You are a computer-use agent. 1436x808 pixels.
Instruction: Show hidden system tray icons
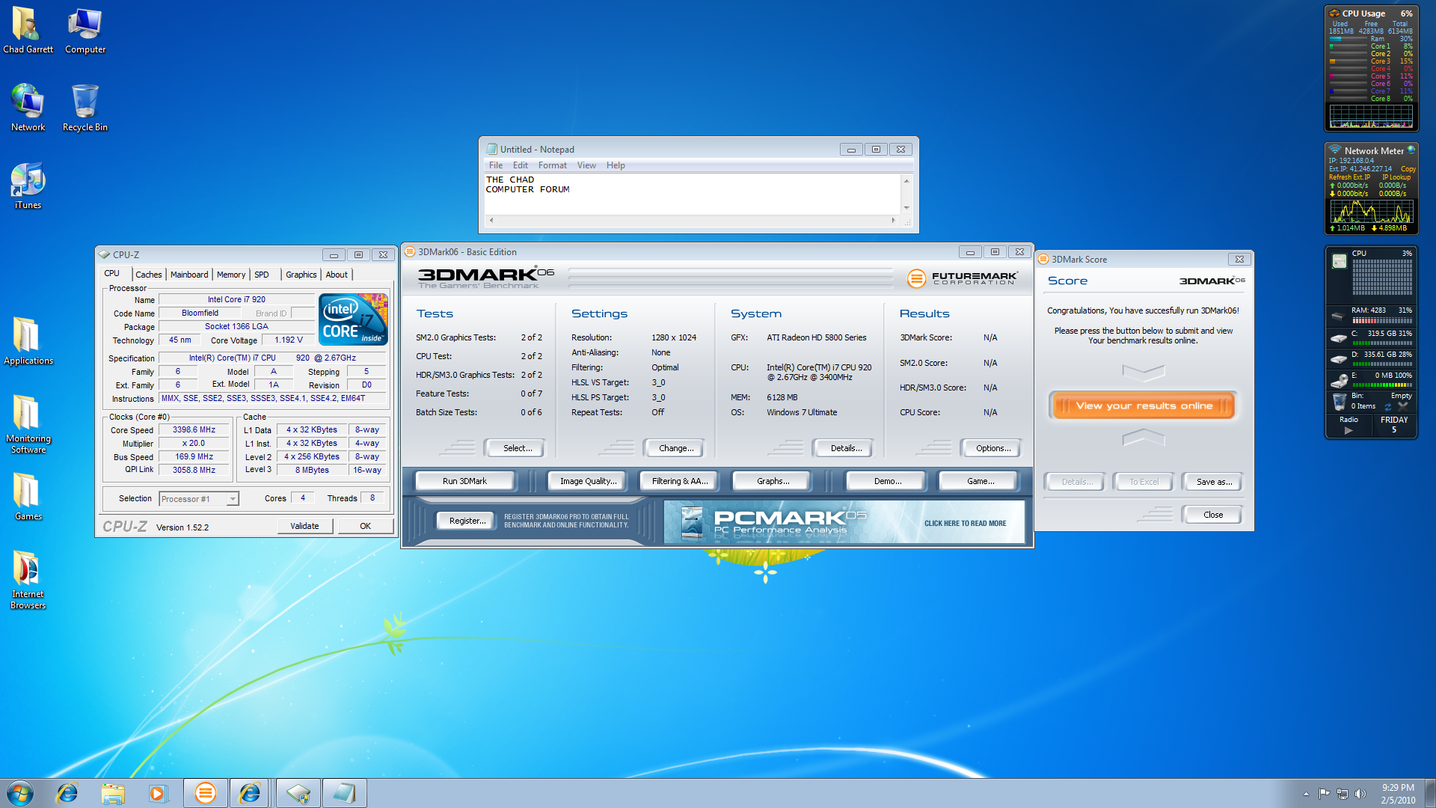[1306, 794]
